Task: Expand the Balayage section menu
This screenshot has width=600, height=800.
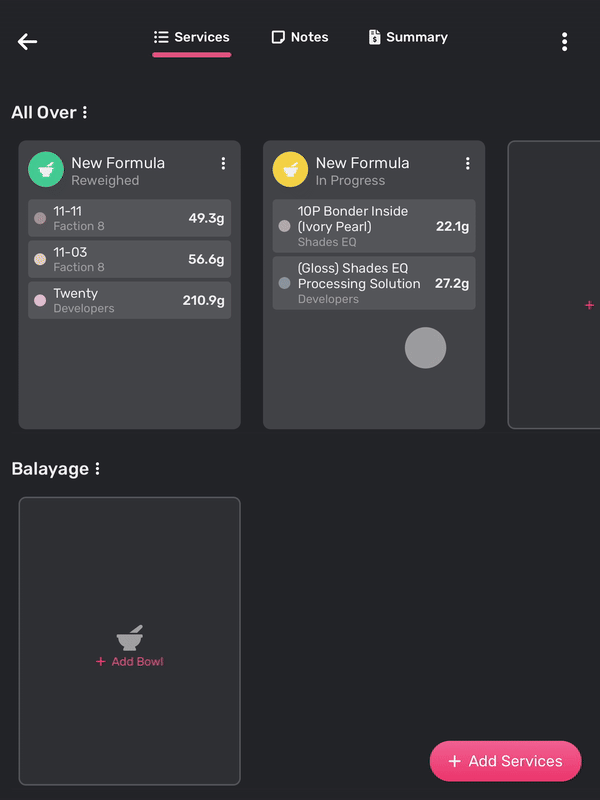Action: [97, 468]
